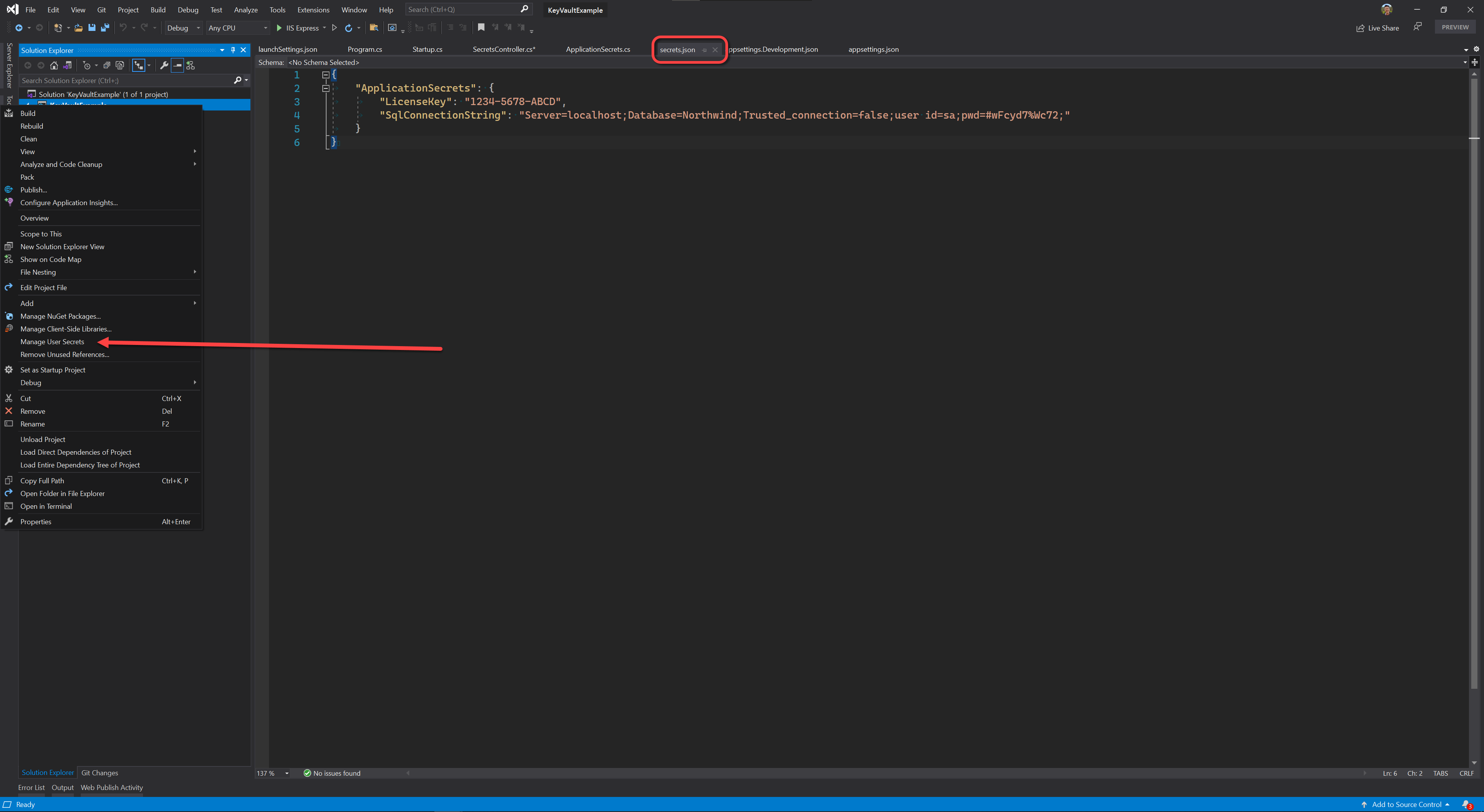Click the Live Share icon

(x=1360, y=28)
